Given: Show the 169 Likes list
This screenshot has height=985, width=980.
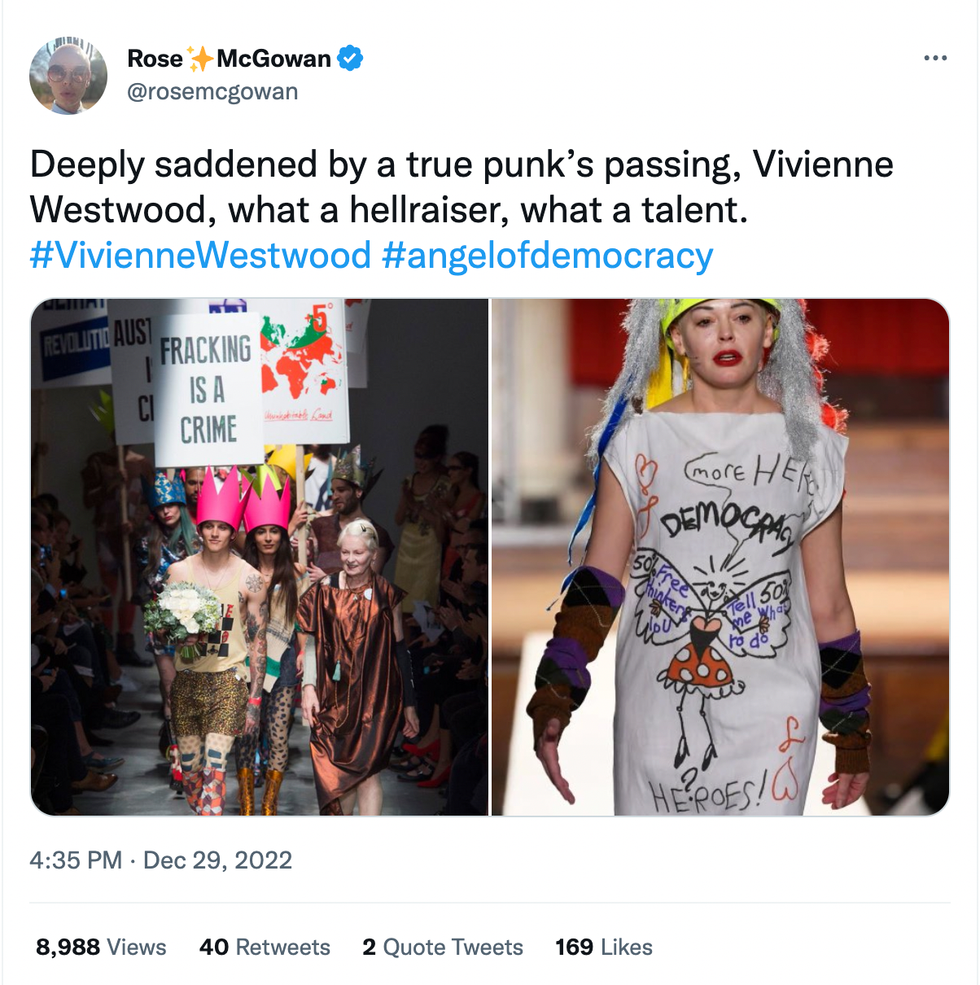Looking at the screenshot, I should [x=604, y=947].
